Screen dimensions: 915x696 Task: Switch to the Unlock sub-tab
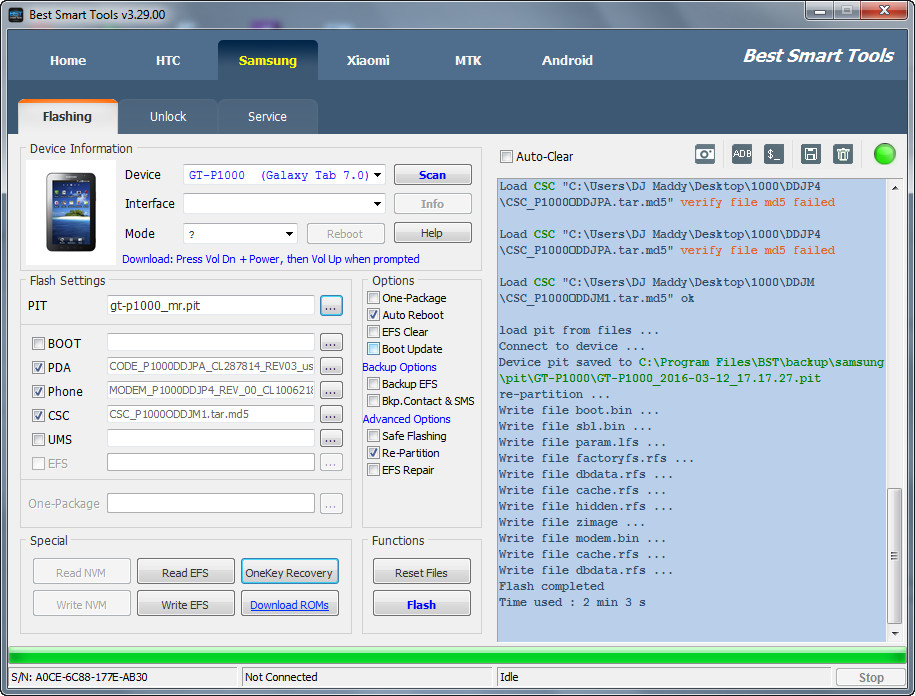(x=168, y=117)
